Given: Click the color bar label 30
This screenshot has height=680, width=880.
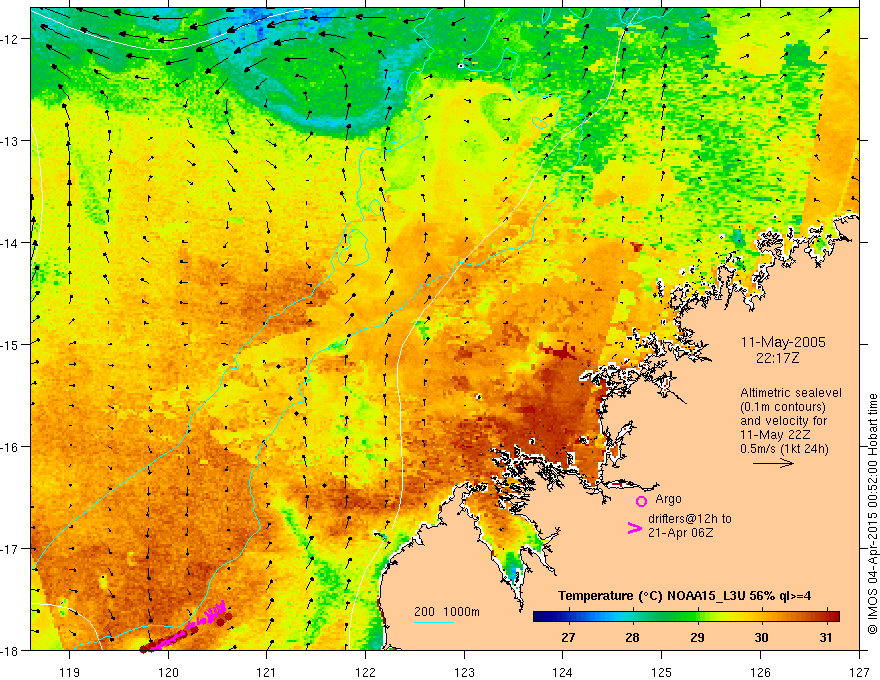Looking at the screenshot, I should click(761, 637).
